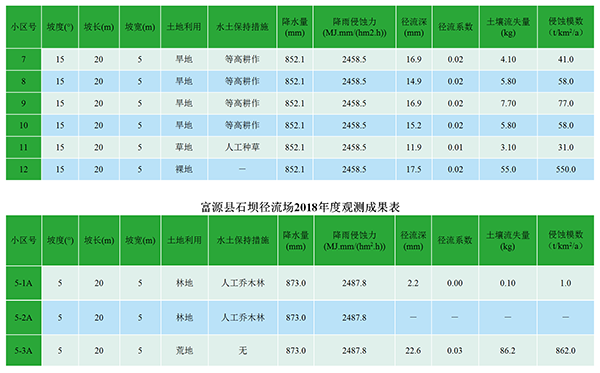The height and width of the screenshot is (373, 600).
Task: Select the 7.70 soil loss cell
Action: 508,103
